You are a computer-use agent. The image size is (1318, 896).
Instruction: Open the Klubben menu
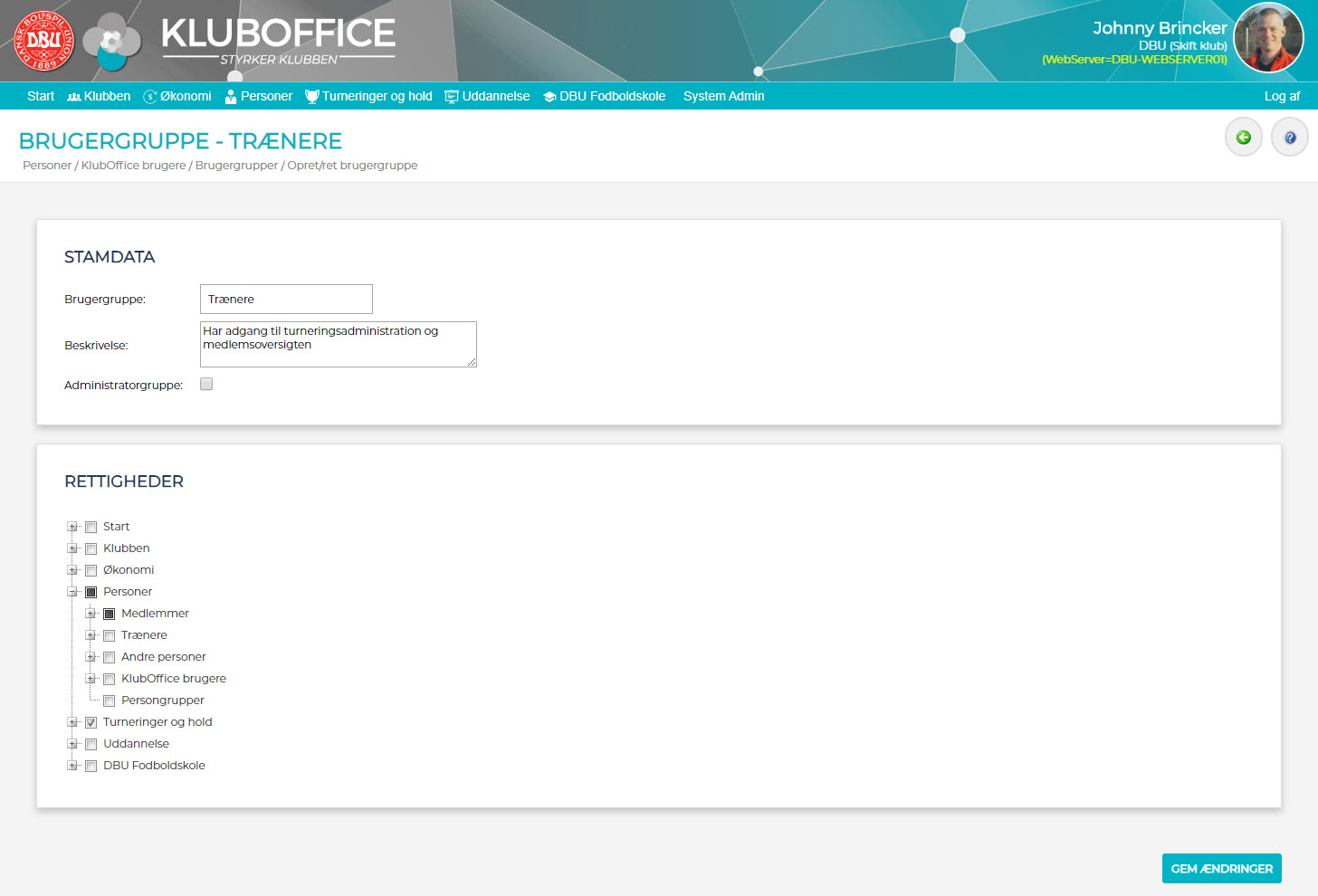coord(107,96)
